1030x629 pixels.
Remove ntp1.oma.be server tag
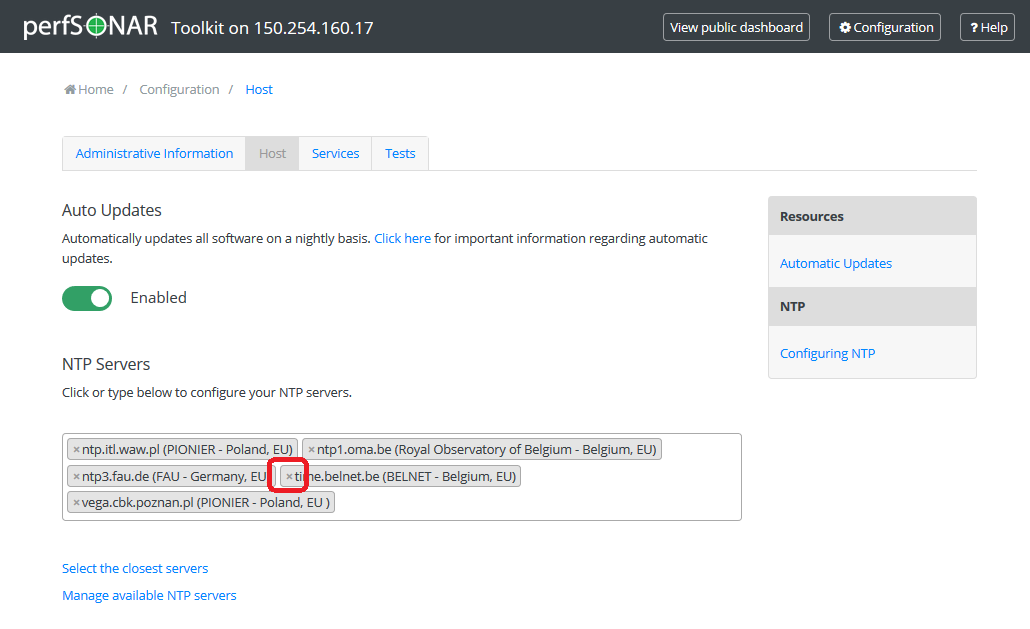tap(311, 450)
